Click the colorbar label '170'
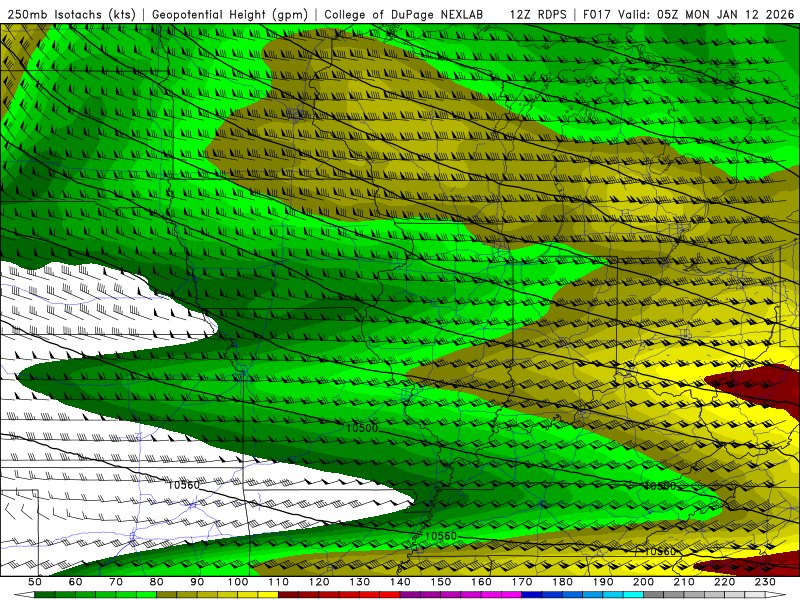The height and width of the screenshot is (600, 800). [x=521, y=582]
